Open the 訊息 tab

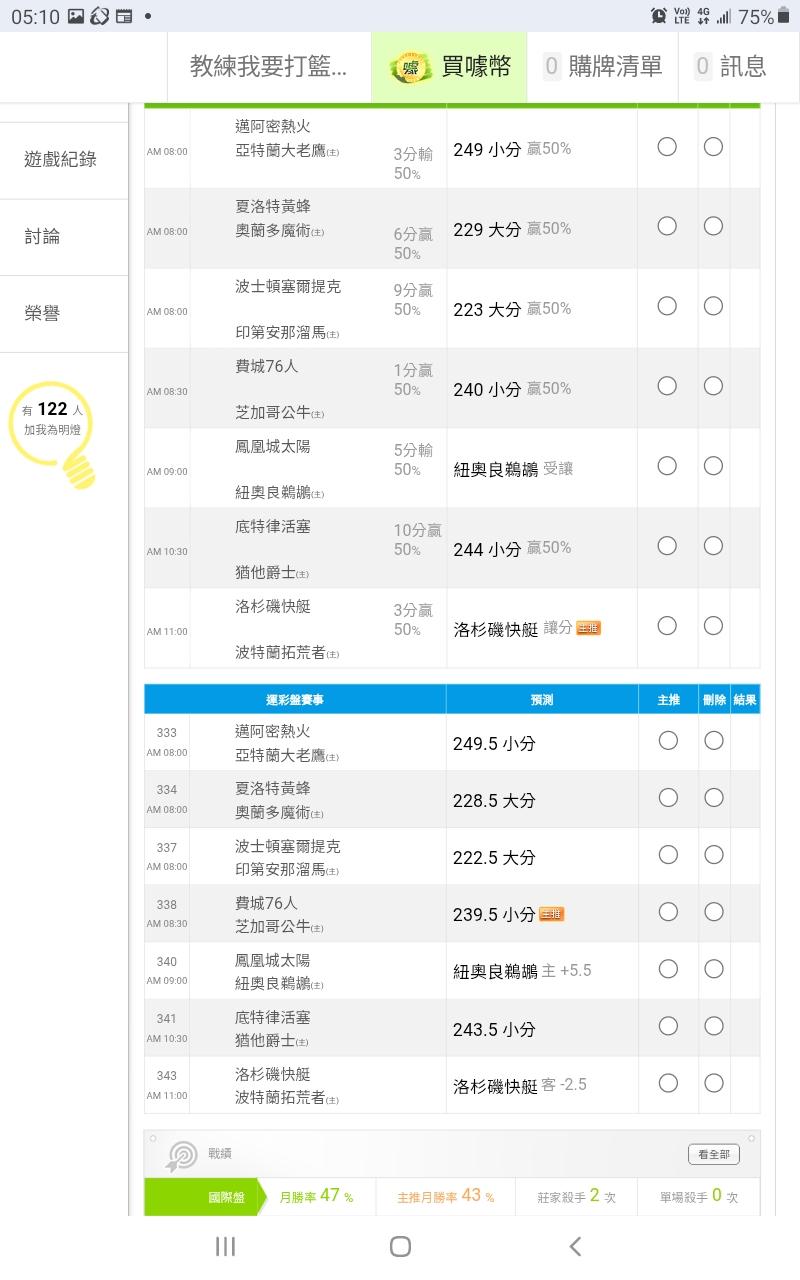[x=730, y=67]
